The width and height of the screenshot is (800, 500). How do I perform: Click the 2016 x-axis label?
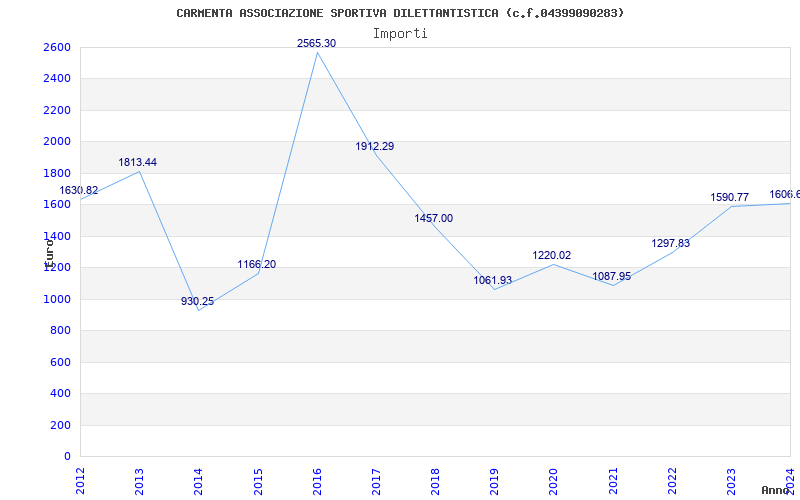(x=317, y=481)
